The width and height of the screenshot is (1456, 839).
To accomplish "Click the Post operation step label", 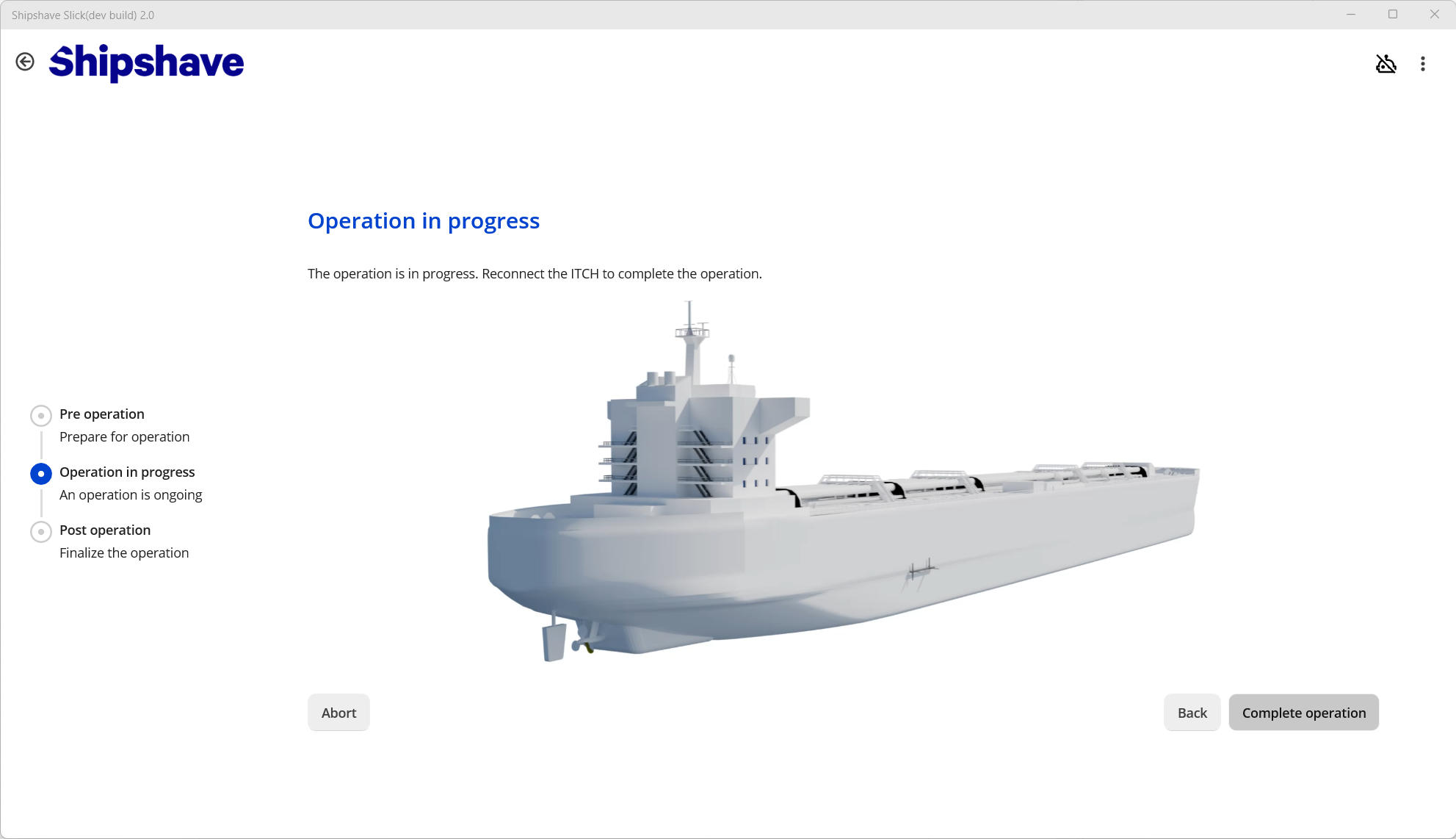I will pos(105,530).
